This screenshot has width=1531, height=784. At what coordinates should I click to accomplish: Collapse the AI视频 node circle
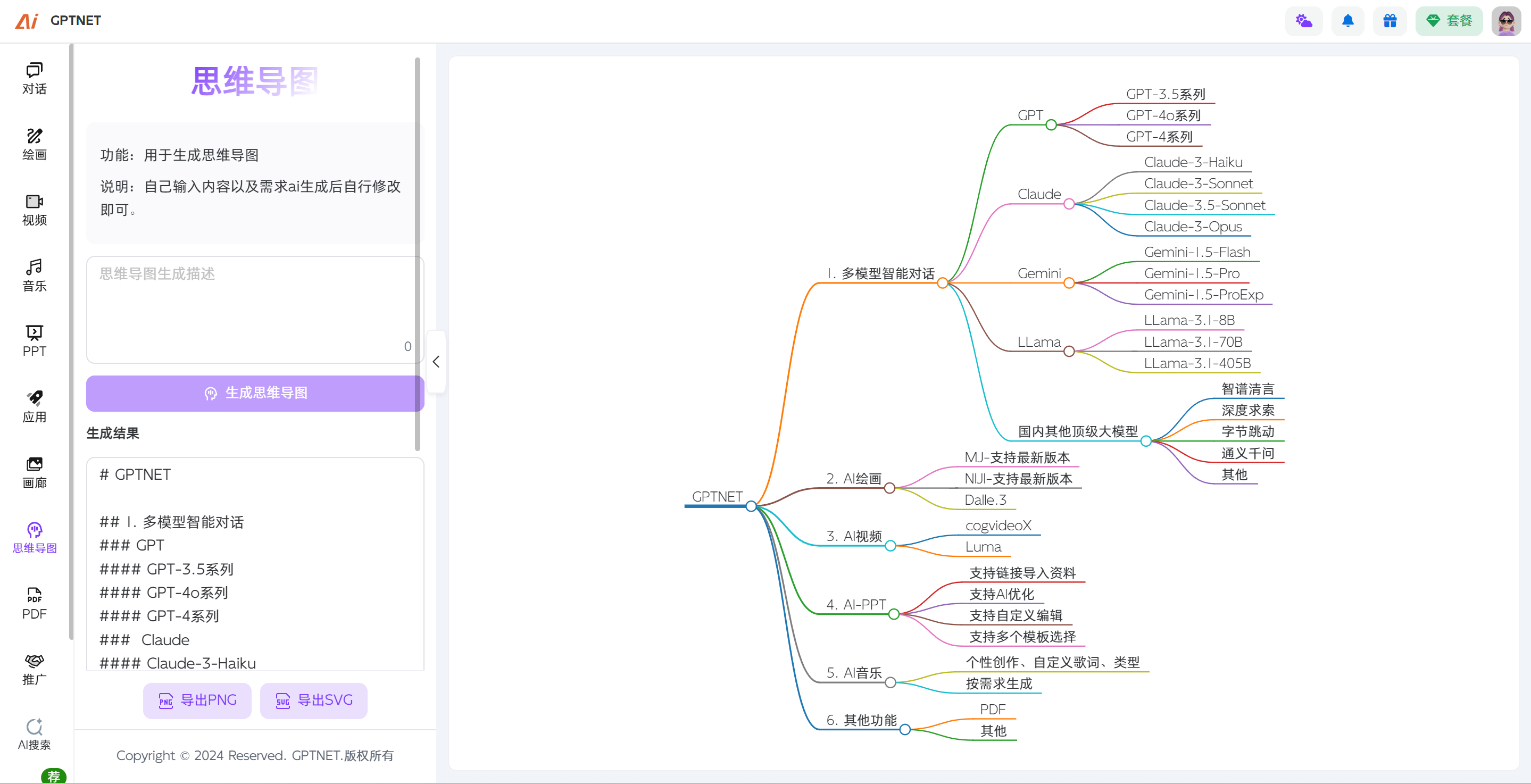(x=891, y=546)
